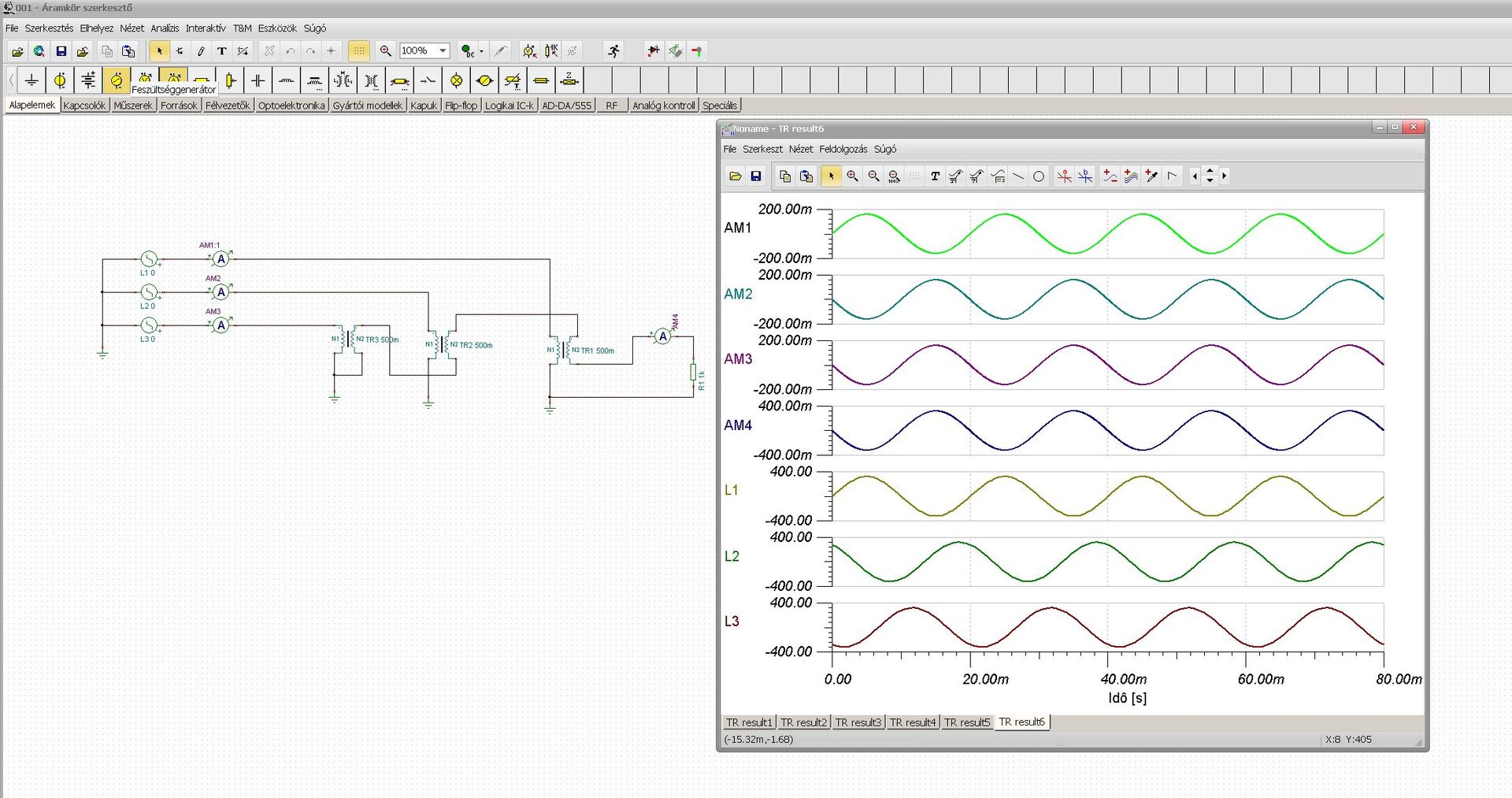Image resolution: width=1512 pixels, height=798 pixels.
Task: Click the L2 curve label in the diagram
Action: tap(732, 556)
